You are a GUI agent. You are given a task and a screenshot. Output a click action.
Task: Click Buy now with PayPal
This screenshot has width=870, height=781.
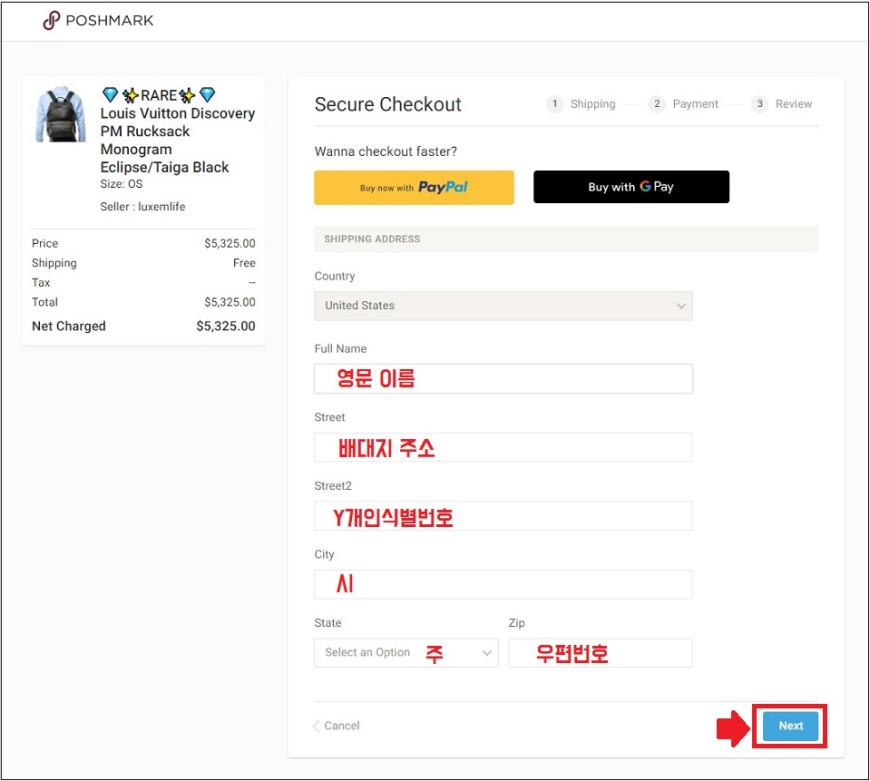pyautogui.click(x=414, y=187)
